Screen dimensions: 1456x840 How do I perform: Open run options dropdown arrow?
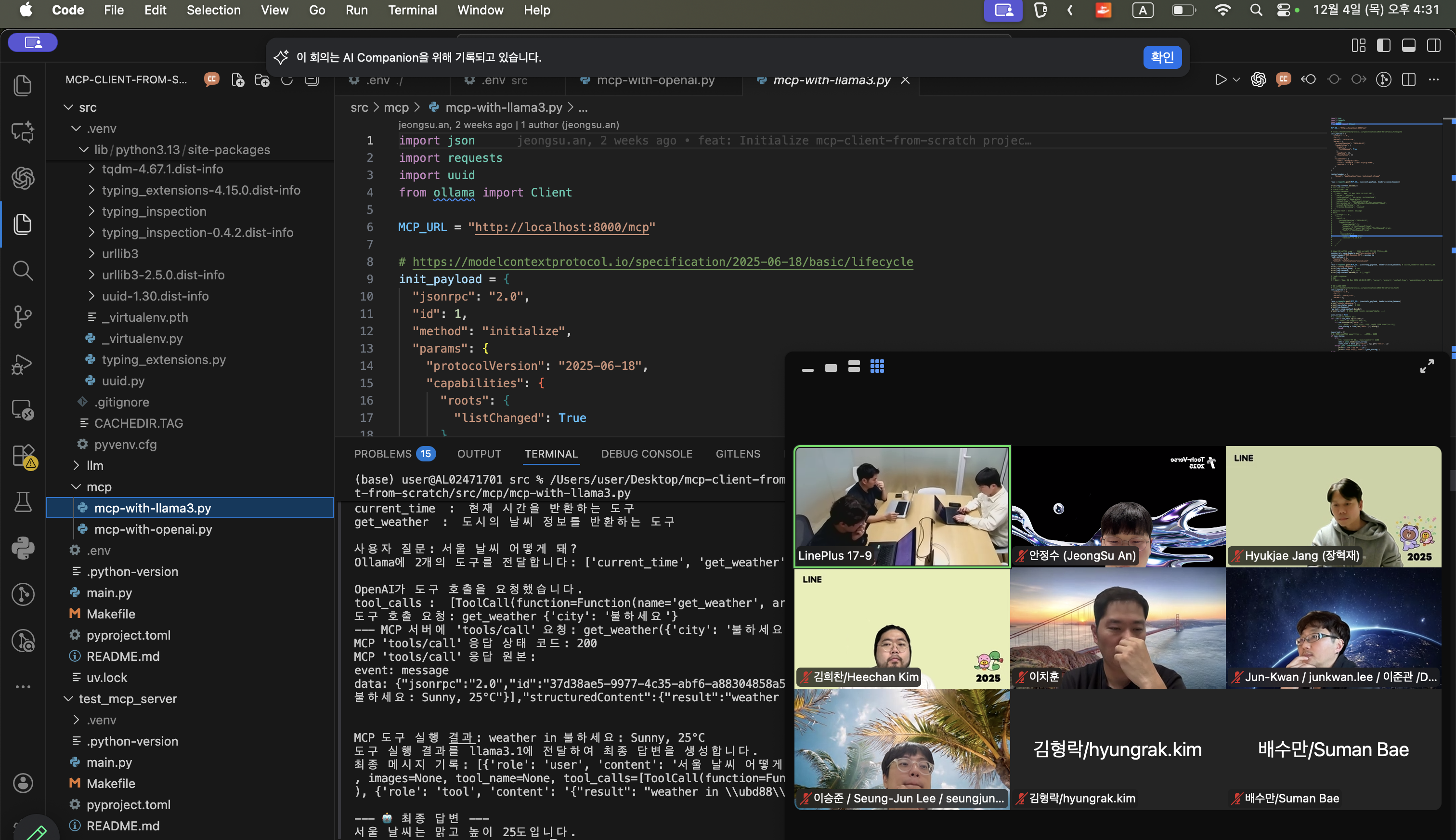click(1236, 79)
